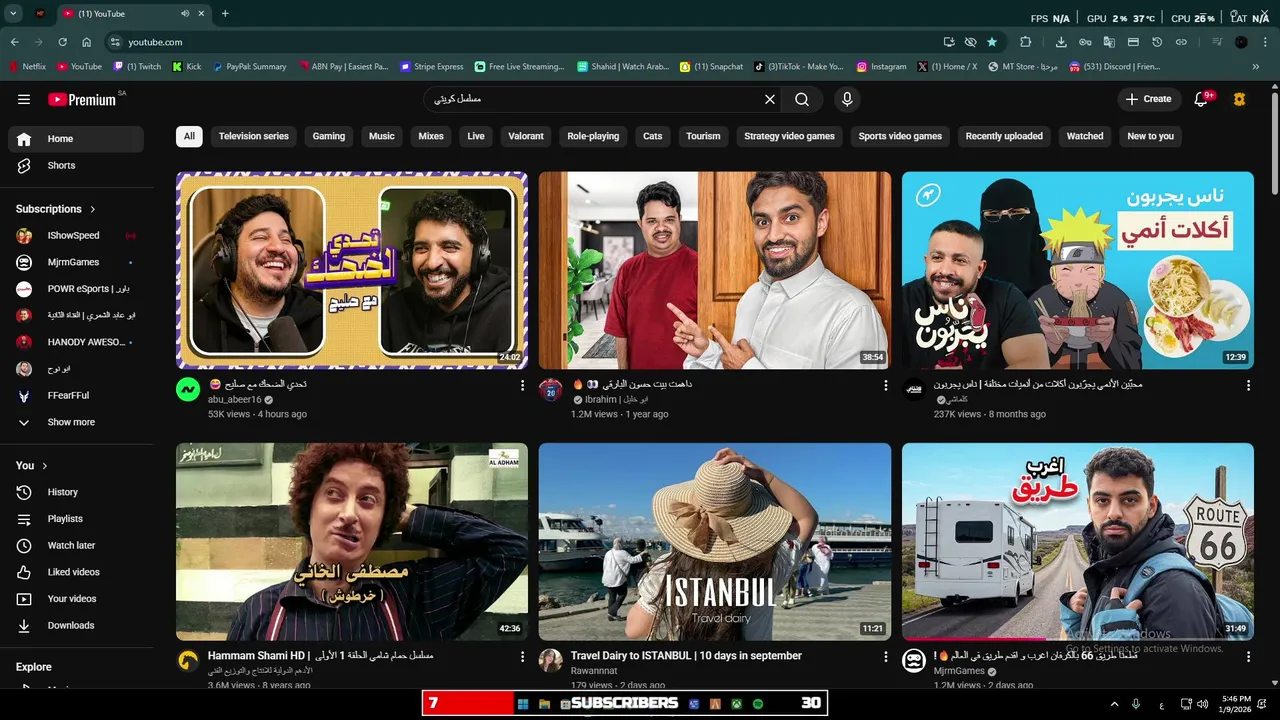Bookmark page with the star icon

tap(992, 42)
